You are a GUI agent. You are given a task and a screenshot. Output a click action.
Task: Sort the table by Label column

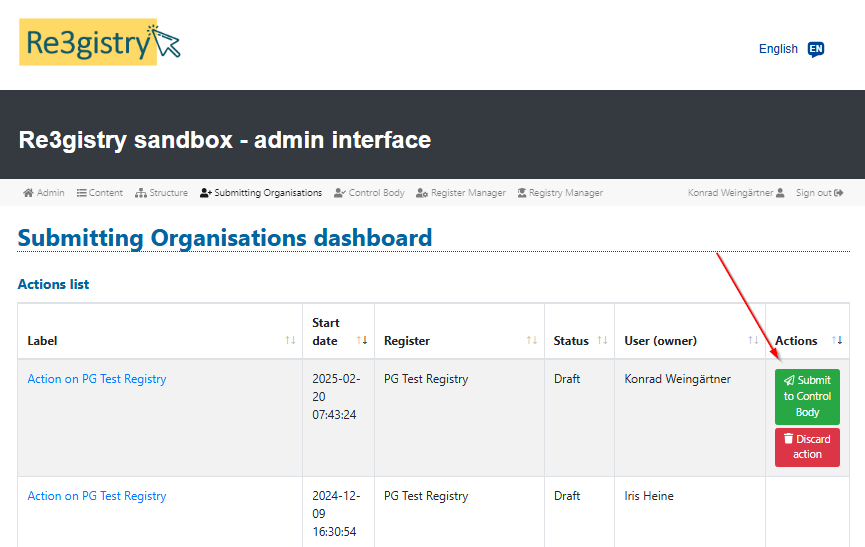coord(290,341)
